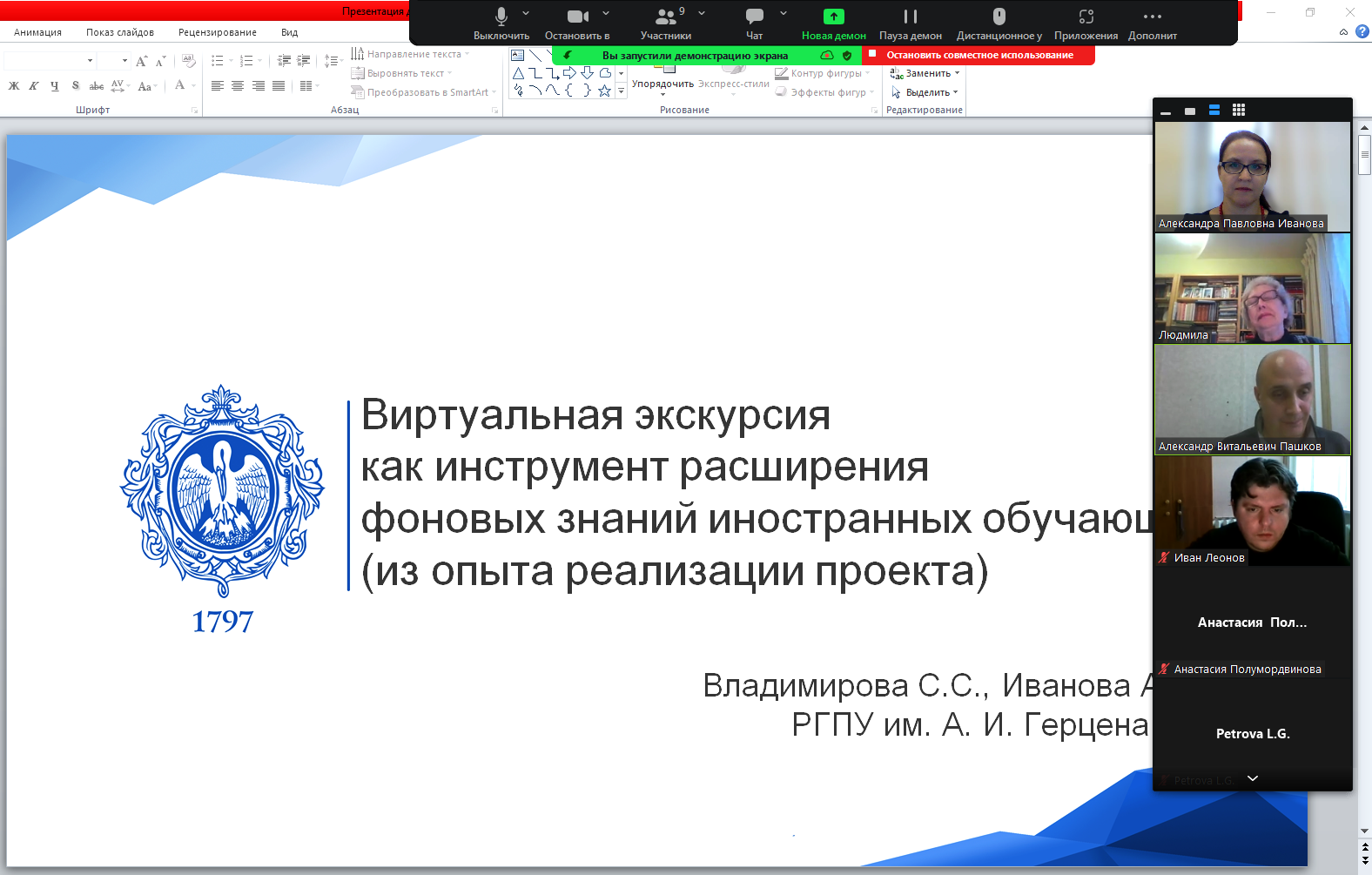This screenshot has width=1372, height=875.
Task: Click Преобразовать в SmartArt
Action: pos(423,92)
